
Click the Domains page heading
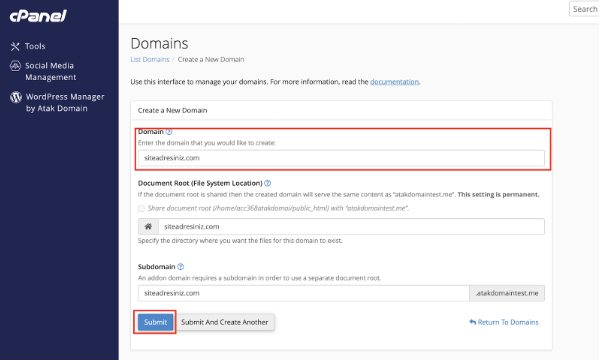coord(159,43)
